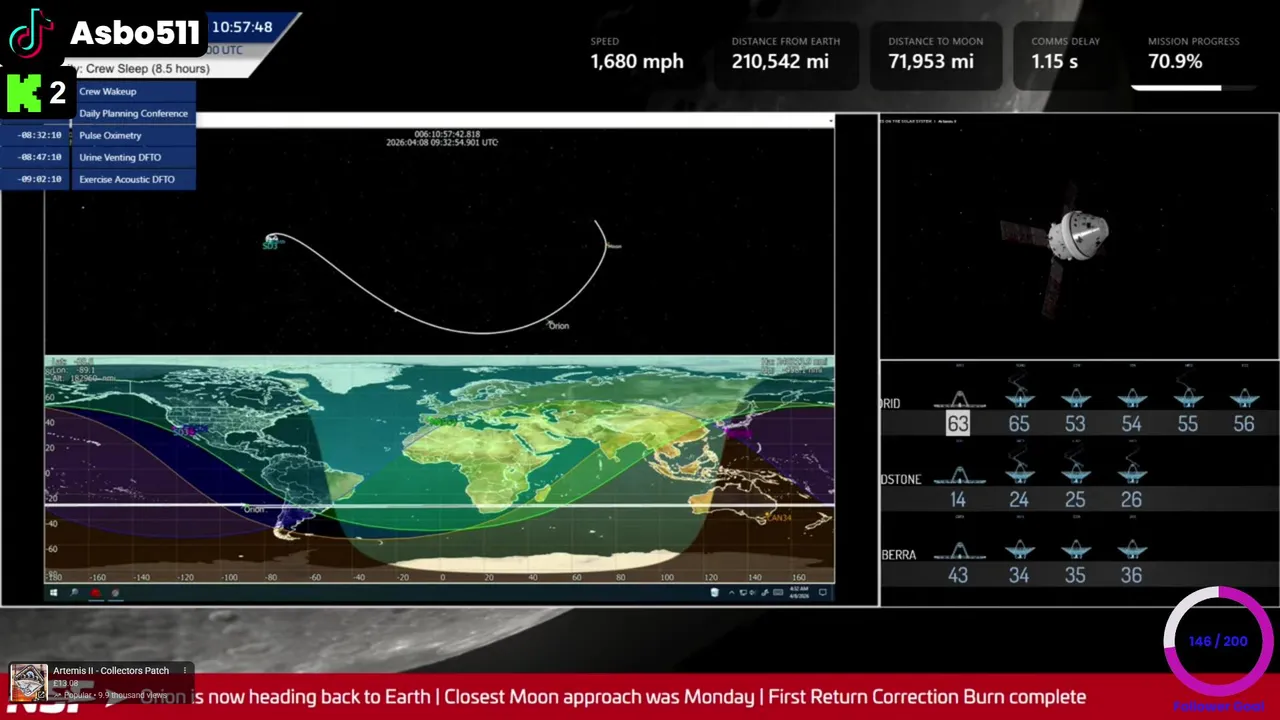
Task: Open the Windows Start button in taskbar
Action: click(54, 593)
